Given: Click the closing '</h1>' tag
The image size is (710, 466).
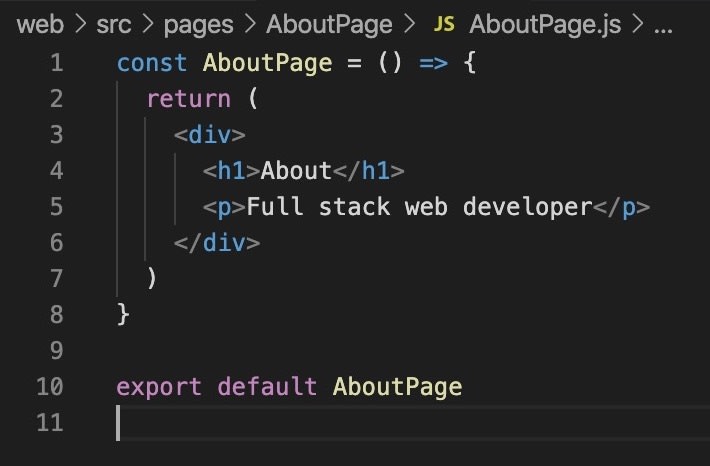Looking at the screenshot, I should (x=369, y=171).
